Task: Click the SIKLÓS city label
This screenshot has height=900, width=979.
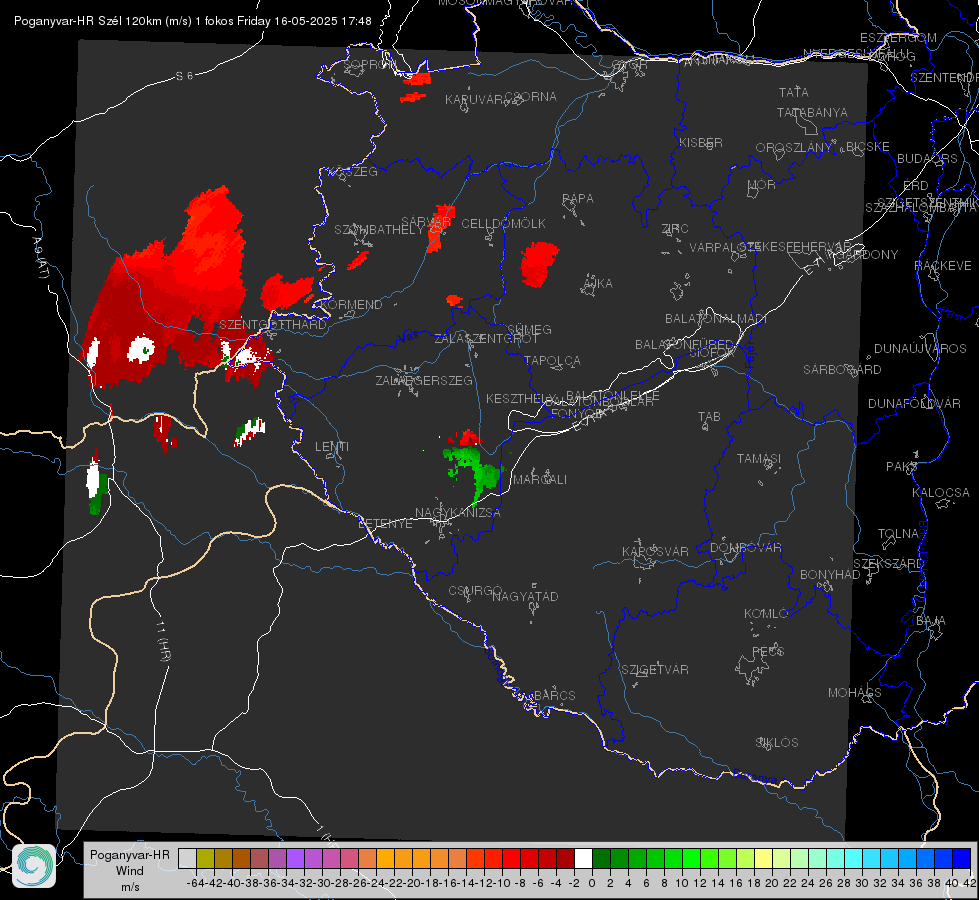Action: tap(777, 743)
